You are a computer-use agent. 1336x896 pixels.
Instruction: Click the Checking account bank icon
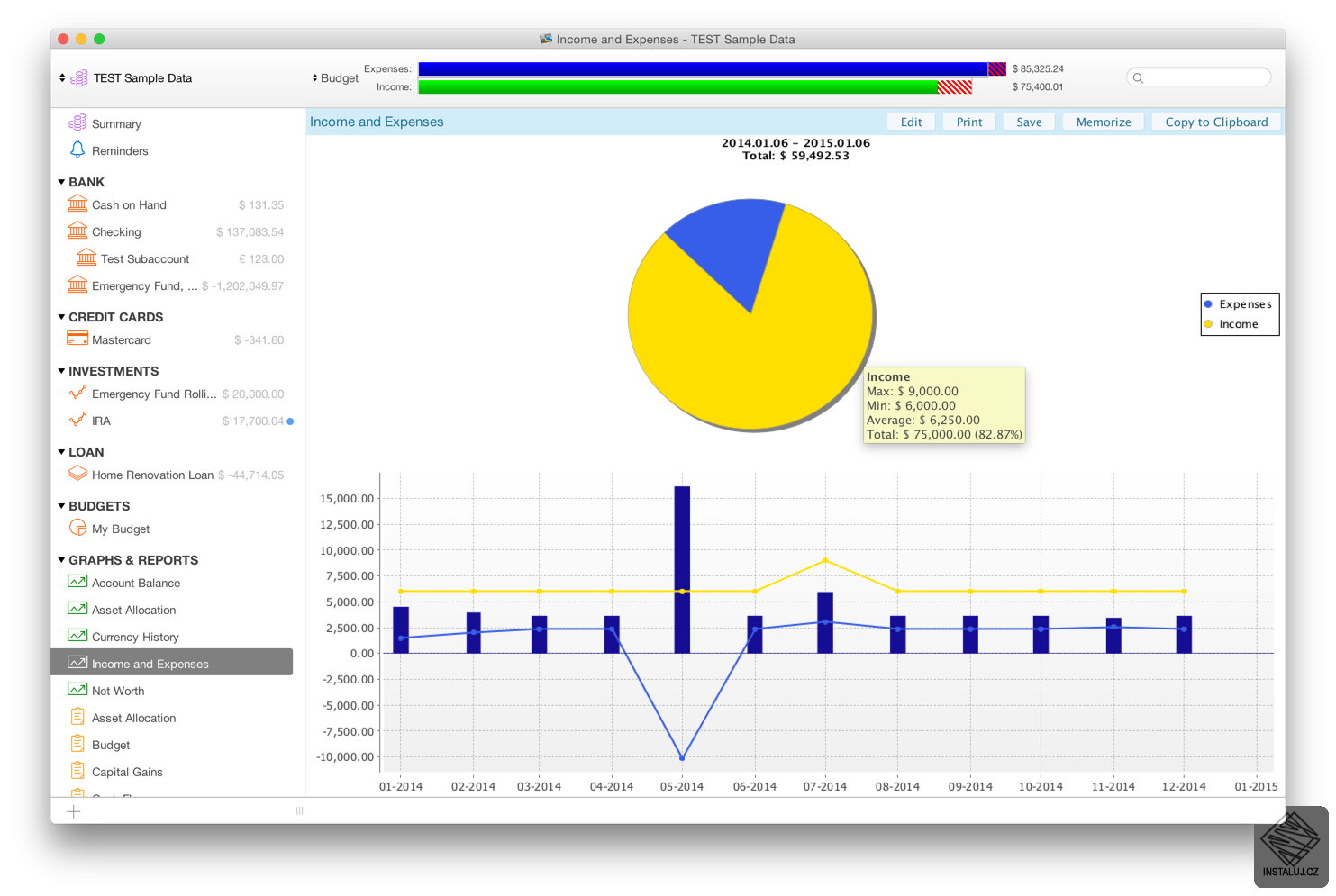pos(77,231)
